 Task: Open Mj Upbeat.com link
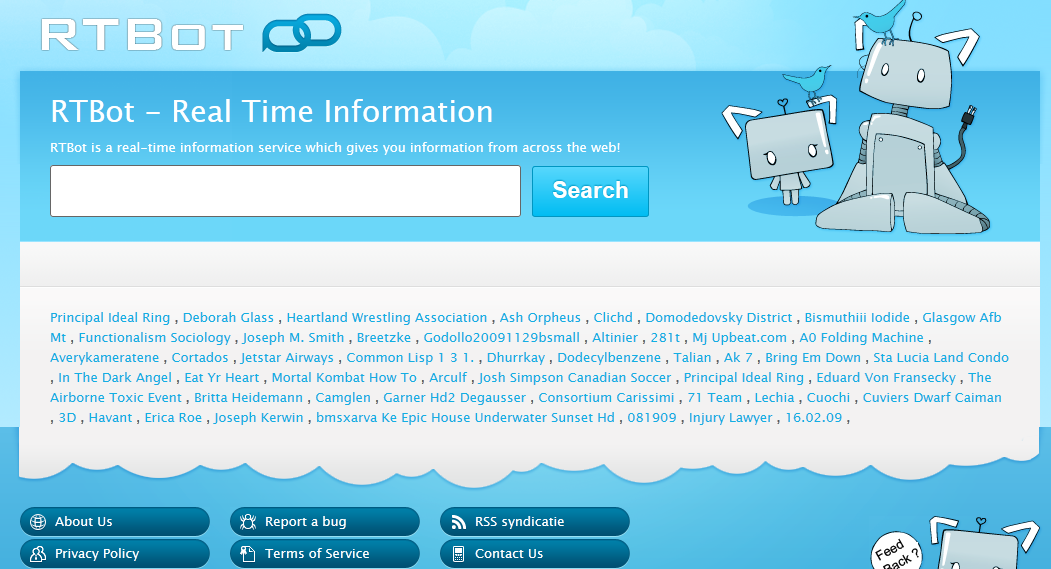point(739,338)
